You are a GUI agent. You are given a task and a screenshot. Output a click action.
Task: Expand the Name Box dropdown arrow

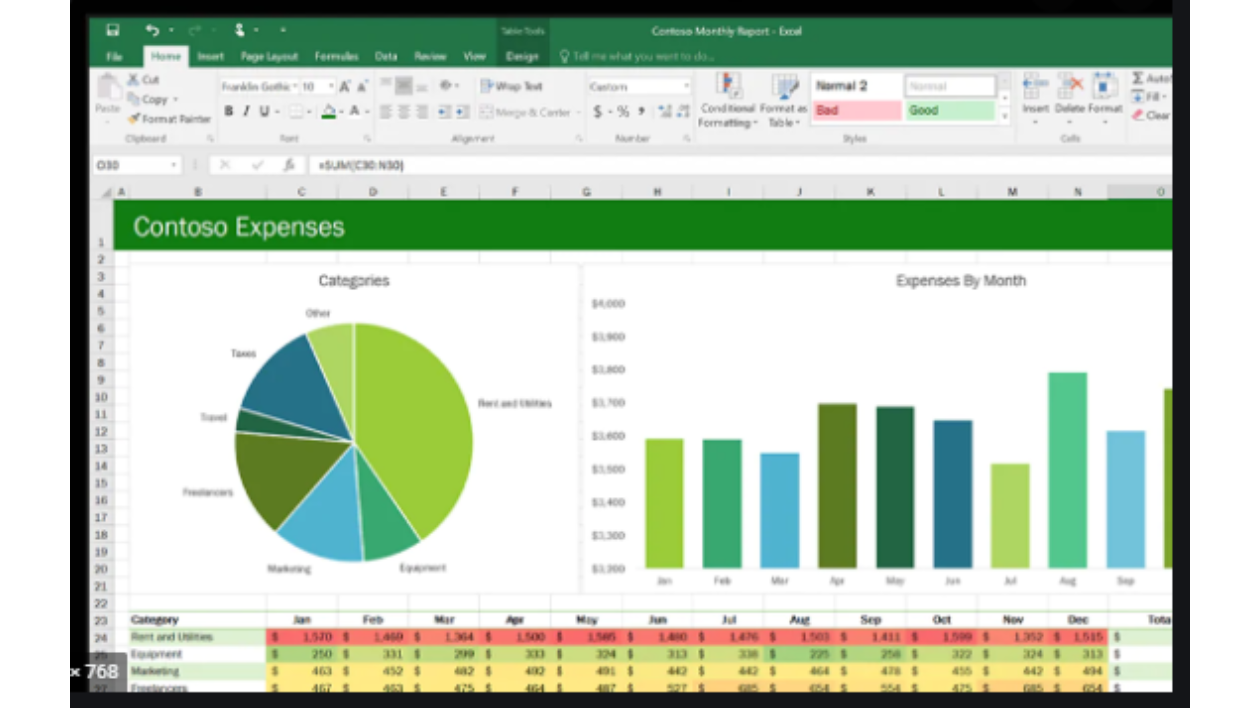174,165
